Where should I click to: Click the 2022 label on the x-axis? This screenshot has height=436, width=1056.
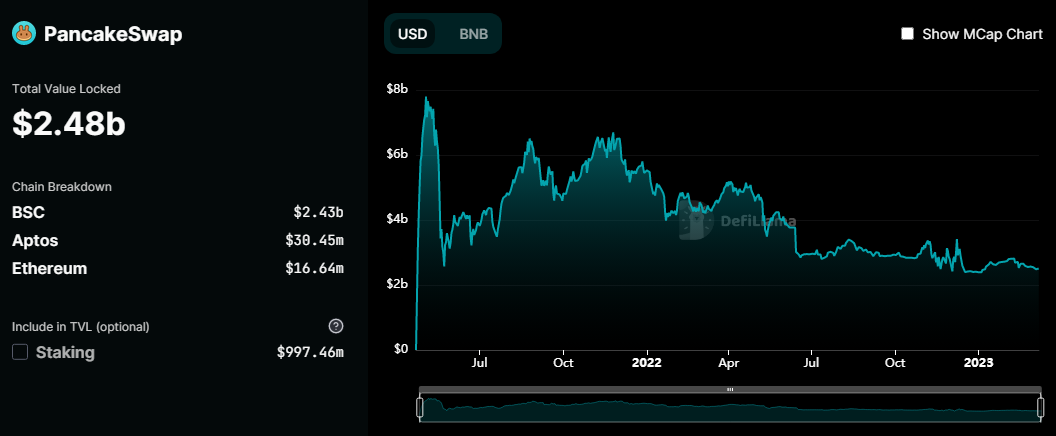[x=647, y=362]
